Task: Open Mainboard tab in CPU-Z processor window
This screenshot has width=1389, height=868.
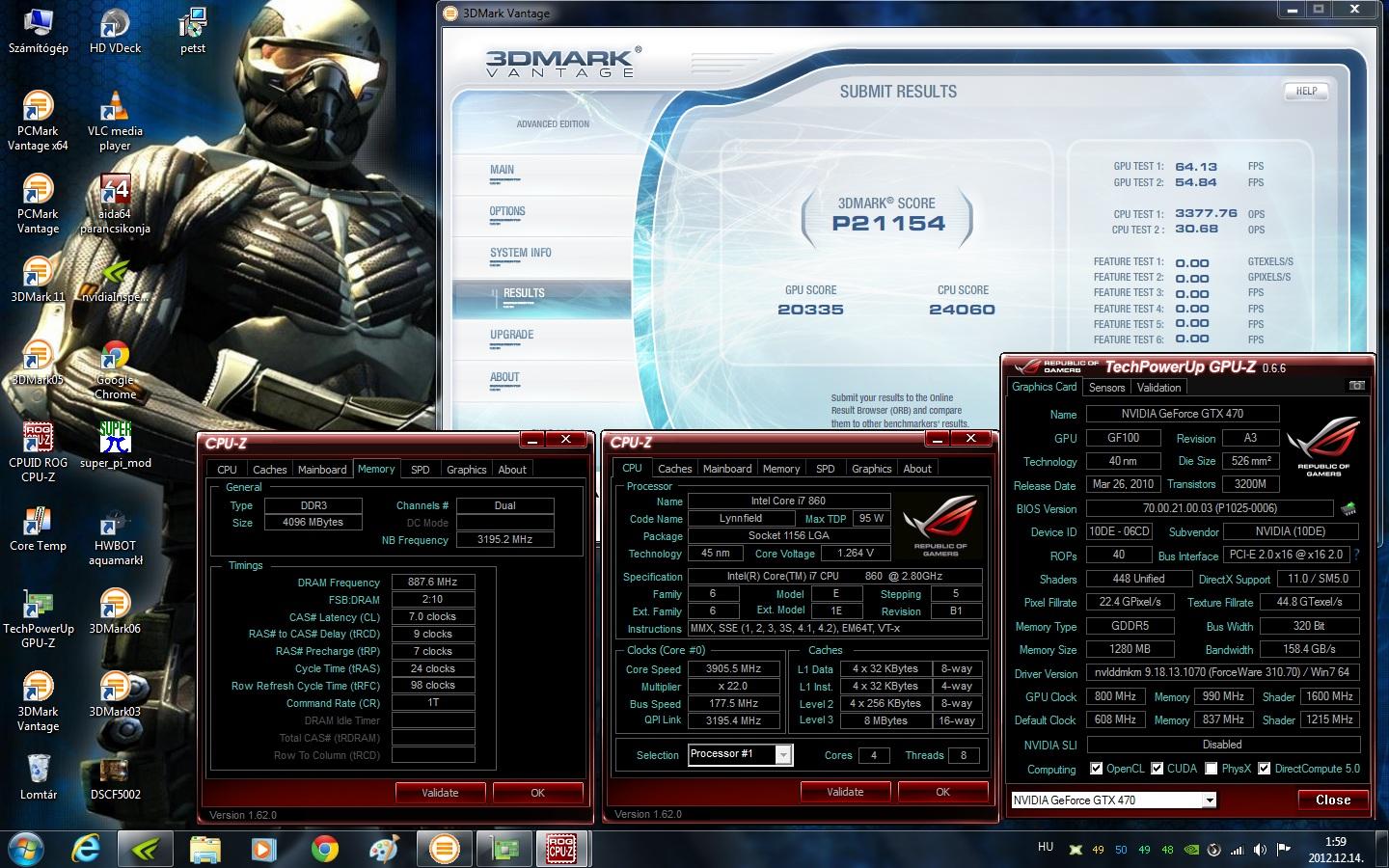Action: (727, 469)
